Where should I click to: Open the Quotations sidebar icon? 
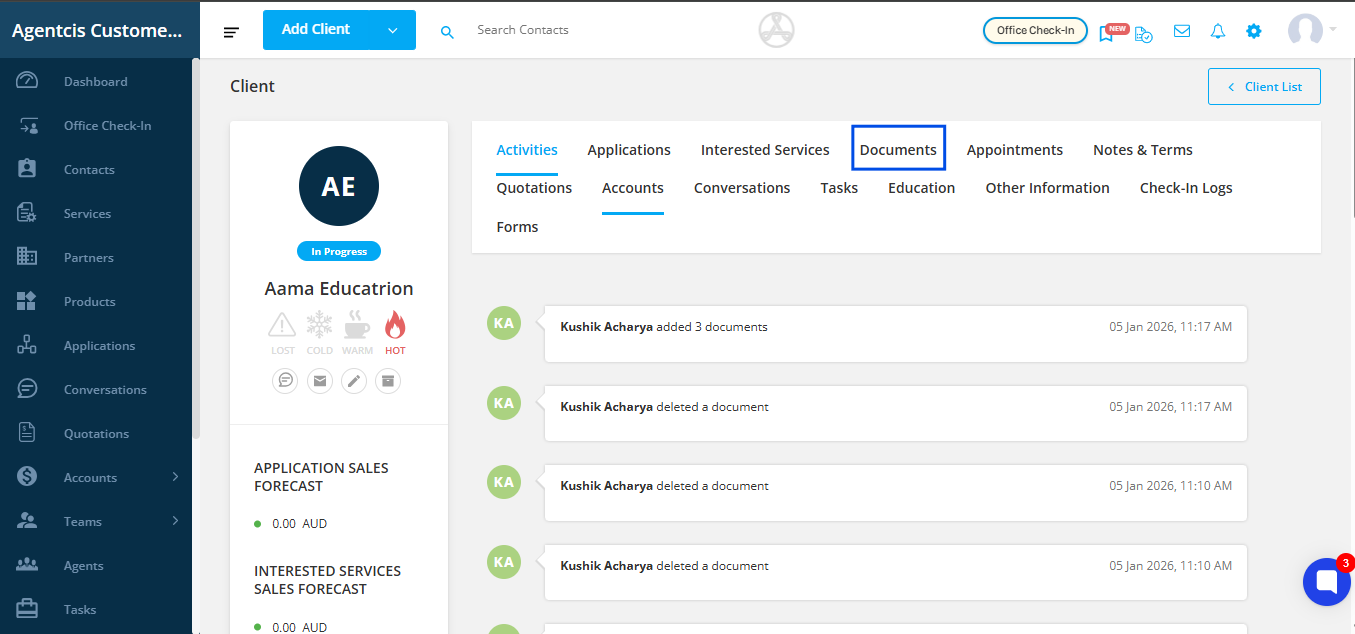point(27,433)
